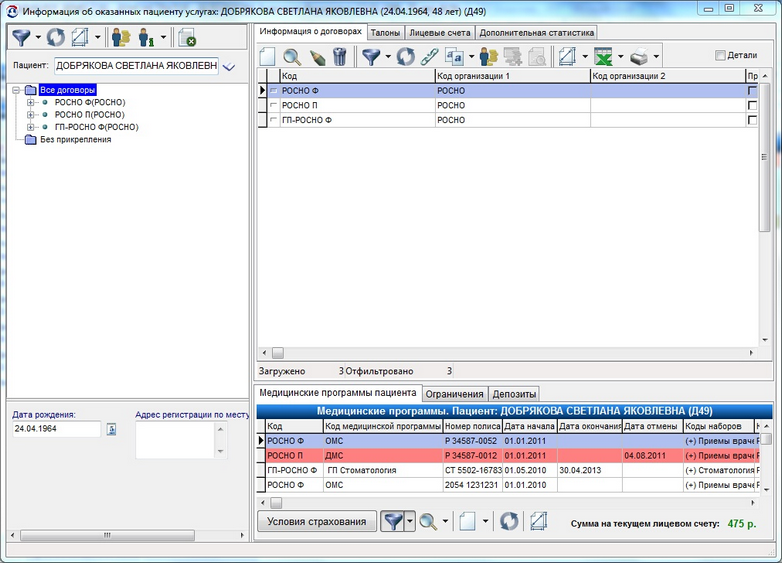The image size is (782, 563).
Task: Click the text 'a' cards icon in contracts toolbar
Action: coord(454,56)
